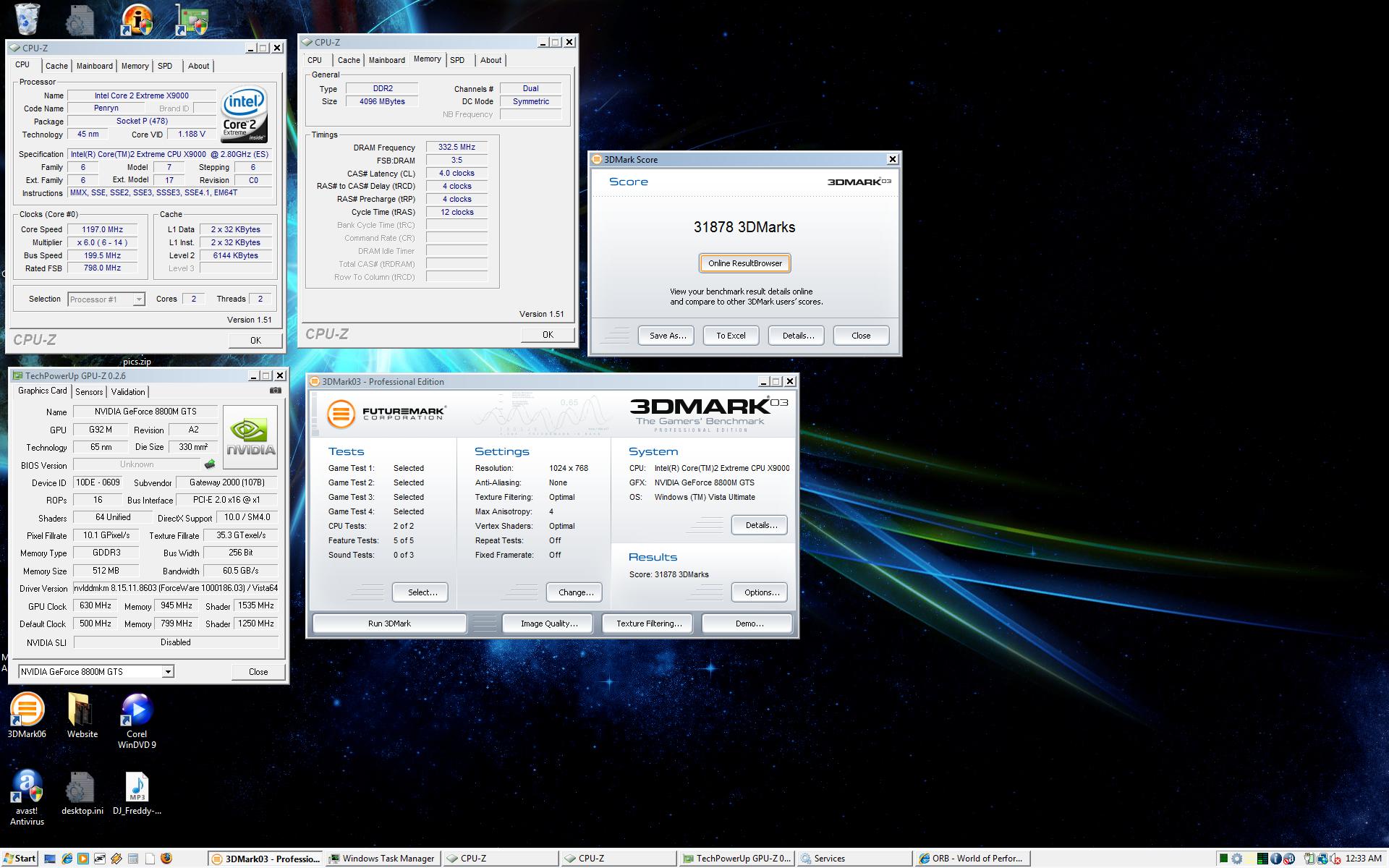The image size is (1389, 868).
Task: Select CPU tab in CPU-Z Memory window
Action: click(x=315, y=60)
